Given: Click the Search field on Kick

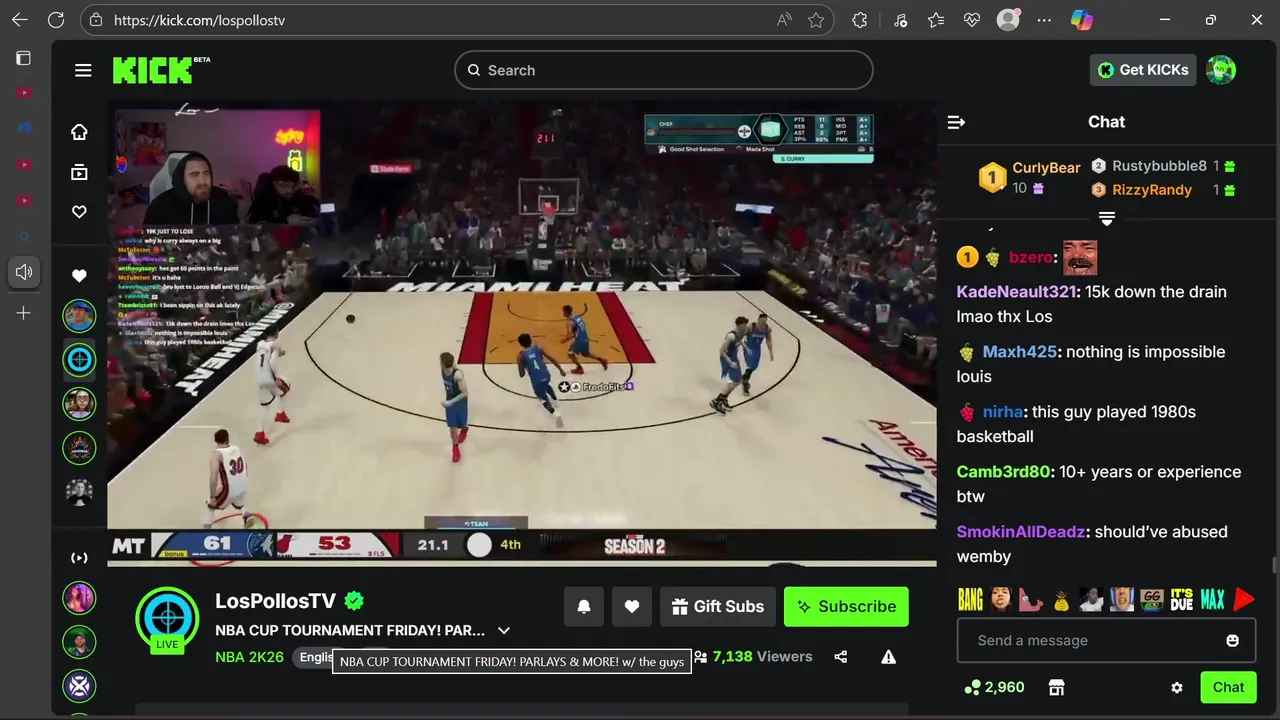Looking at the screenshot, I should (x=664, y=70).
